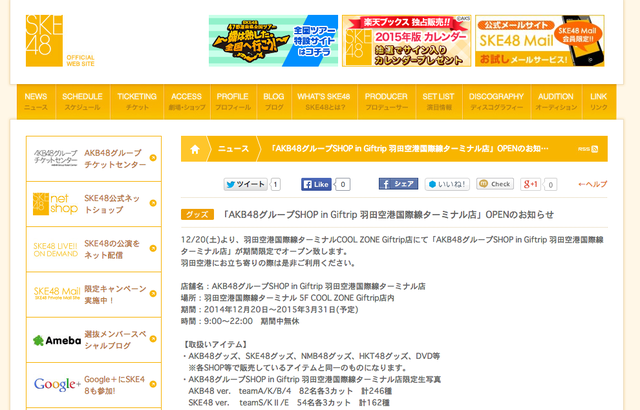
Task: Click the SKE48 ver. teamS/KII/E line
Action: [x=289, y=403]
